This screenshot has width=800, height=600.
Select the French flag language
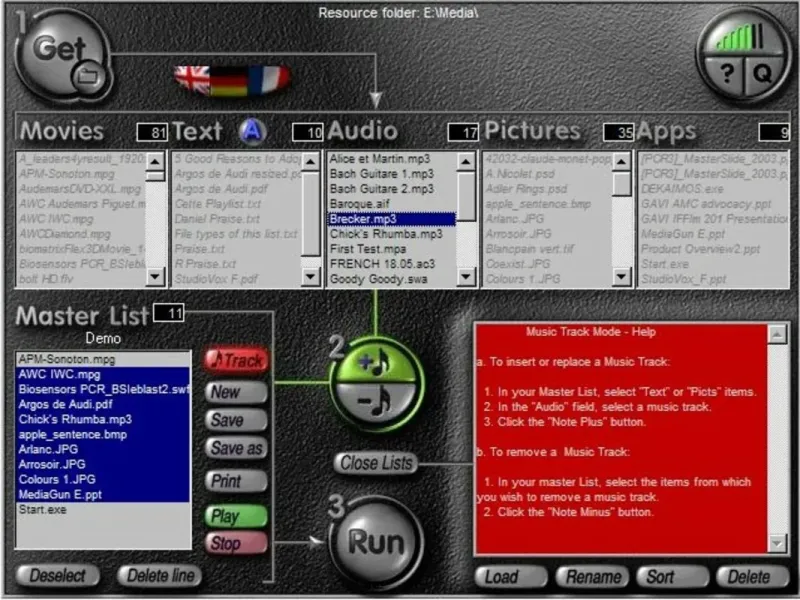coord(269,79)
